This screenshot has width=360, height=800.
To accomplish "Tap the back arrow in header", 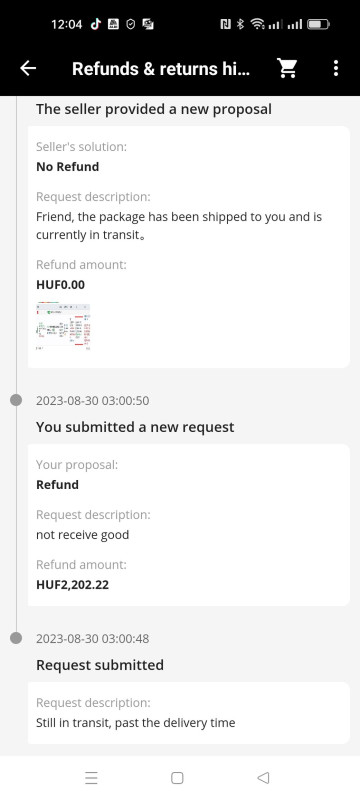I will 28,68.
